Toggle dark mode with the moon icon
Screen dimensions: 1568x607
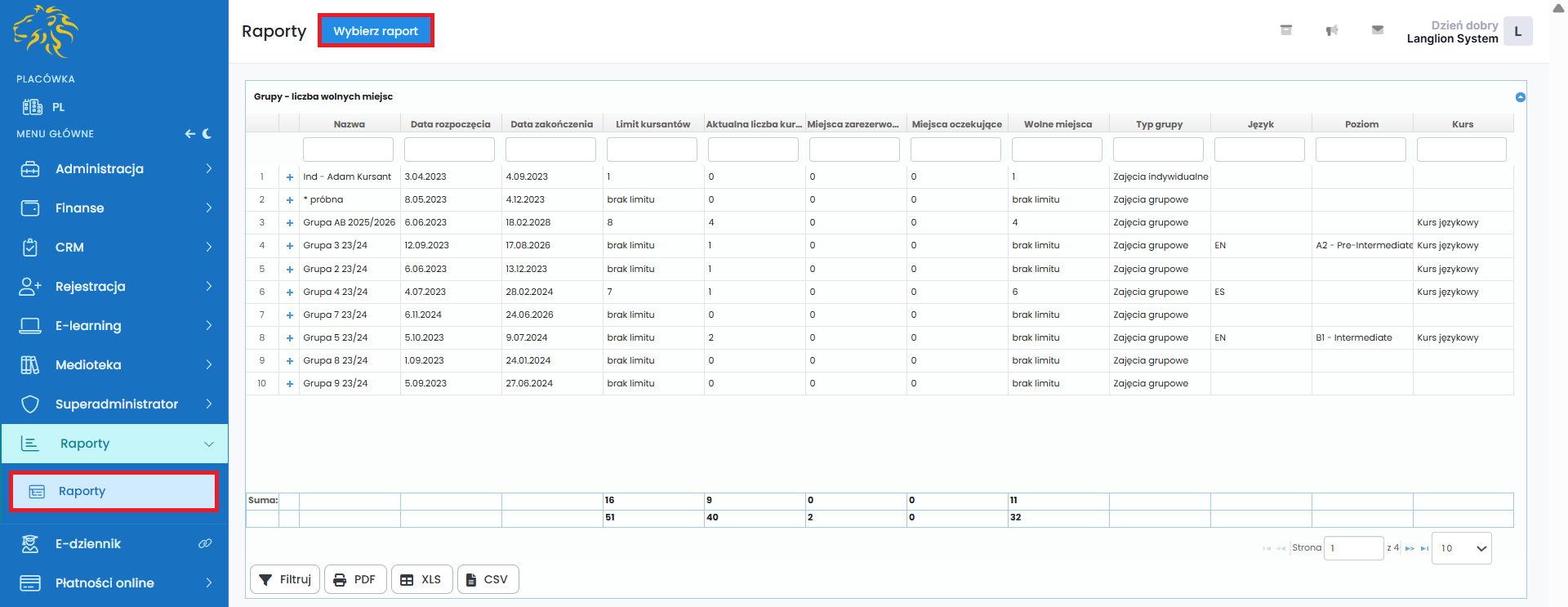207,134
